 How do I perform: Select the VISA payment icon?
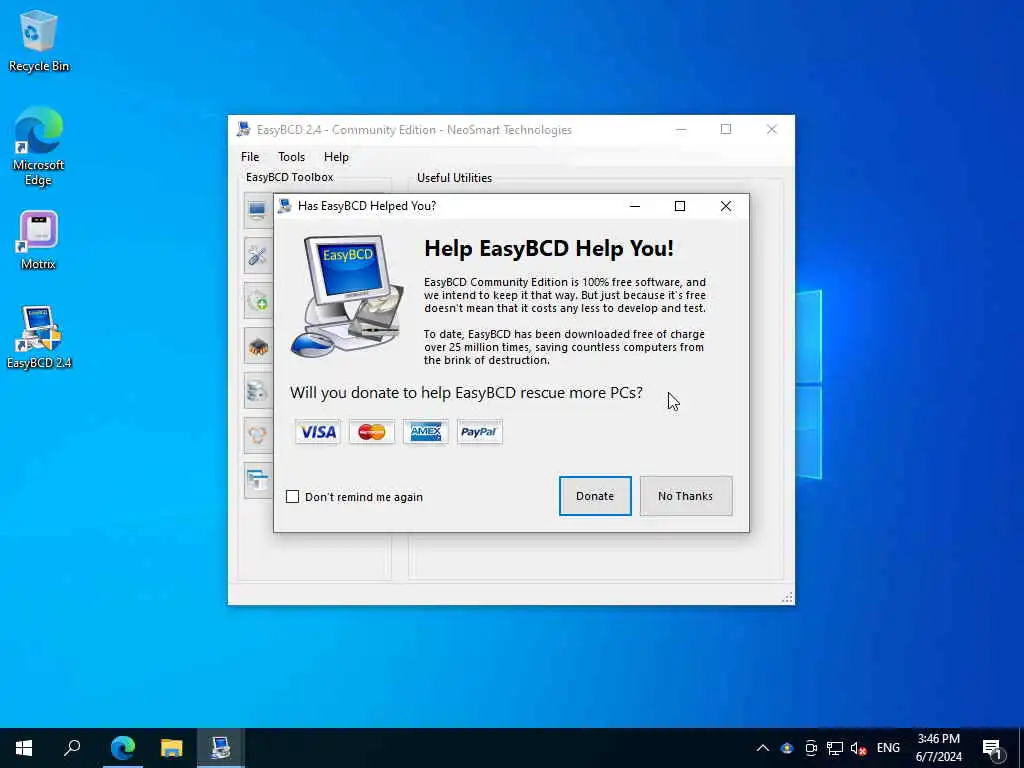coord(317,432)
